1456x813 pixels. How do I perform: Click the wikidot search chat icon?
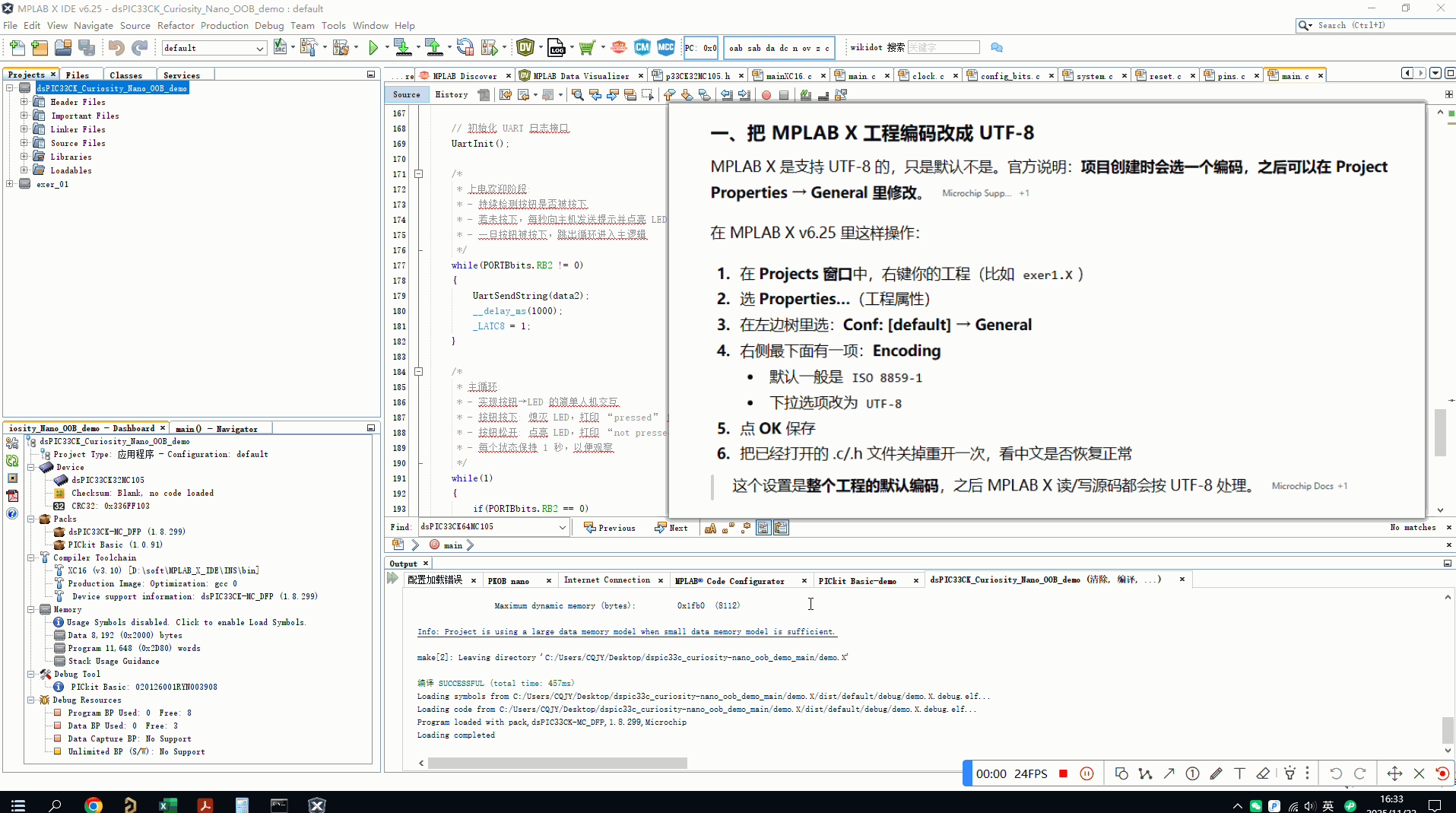click(997, 48)
